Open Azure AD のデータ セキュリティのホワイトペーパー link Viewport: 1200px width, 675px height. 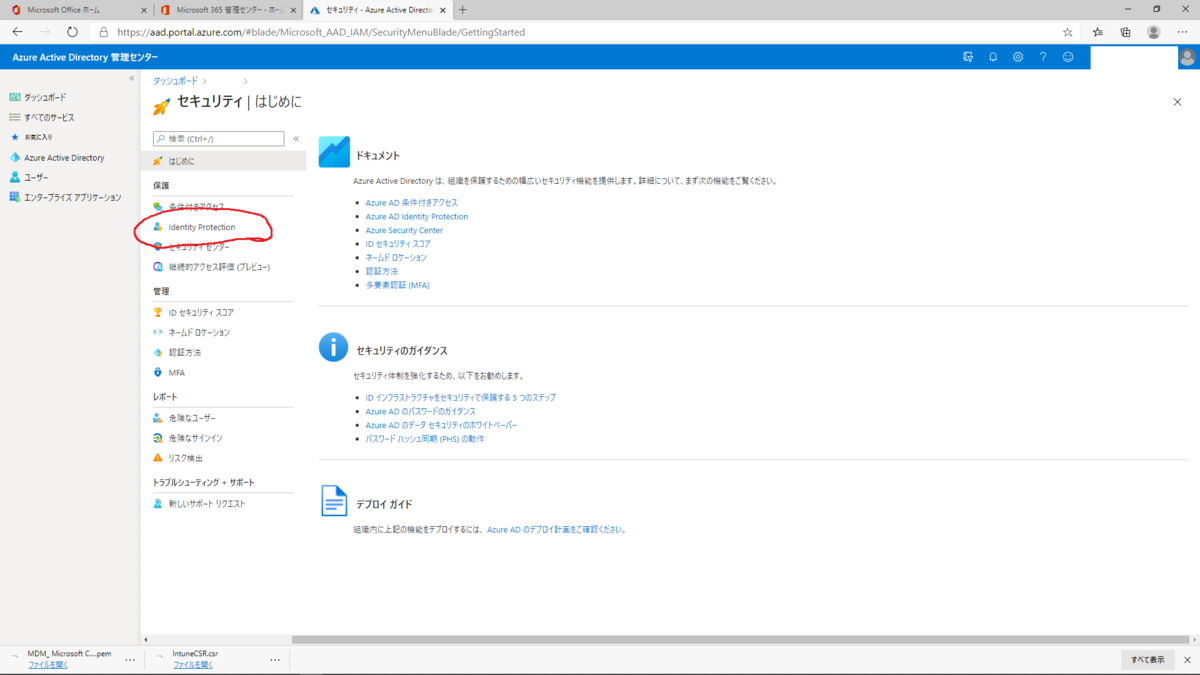pyautogui.click(x=441, y=425)
